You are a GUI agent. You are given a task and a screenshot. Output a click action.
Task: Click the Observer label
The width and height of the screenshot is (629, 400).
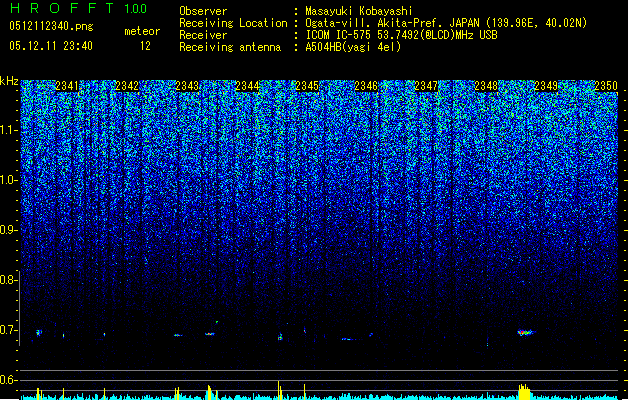(203, 11)
